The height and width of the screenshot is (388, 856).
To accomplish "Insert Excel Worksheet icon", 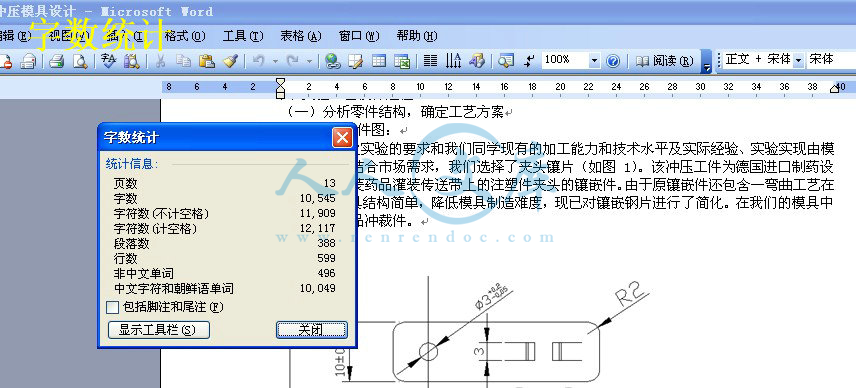I will (x=402, y=61).
